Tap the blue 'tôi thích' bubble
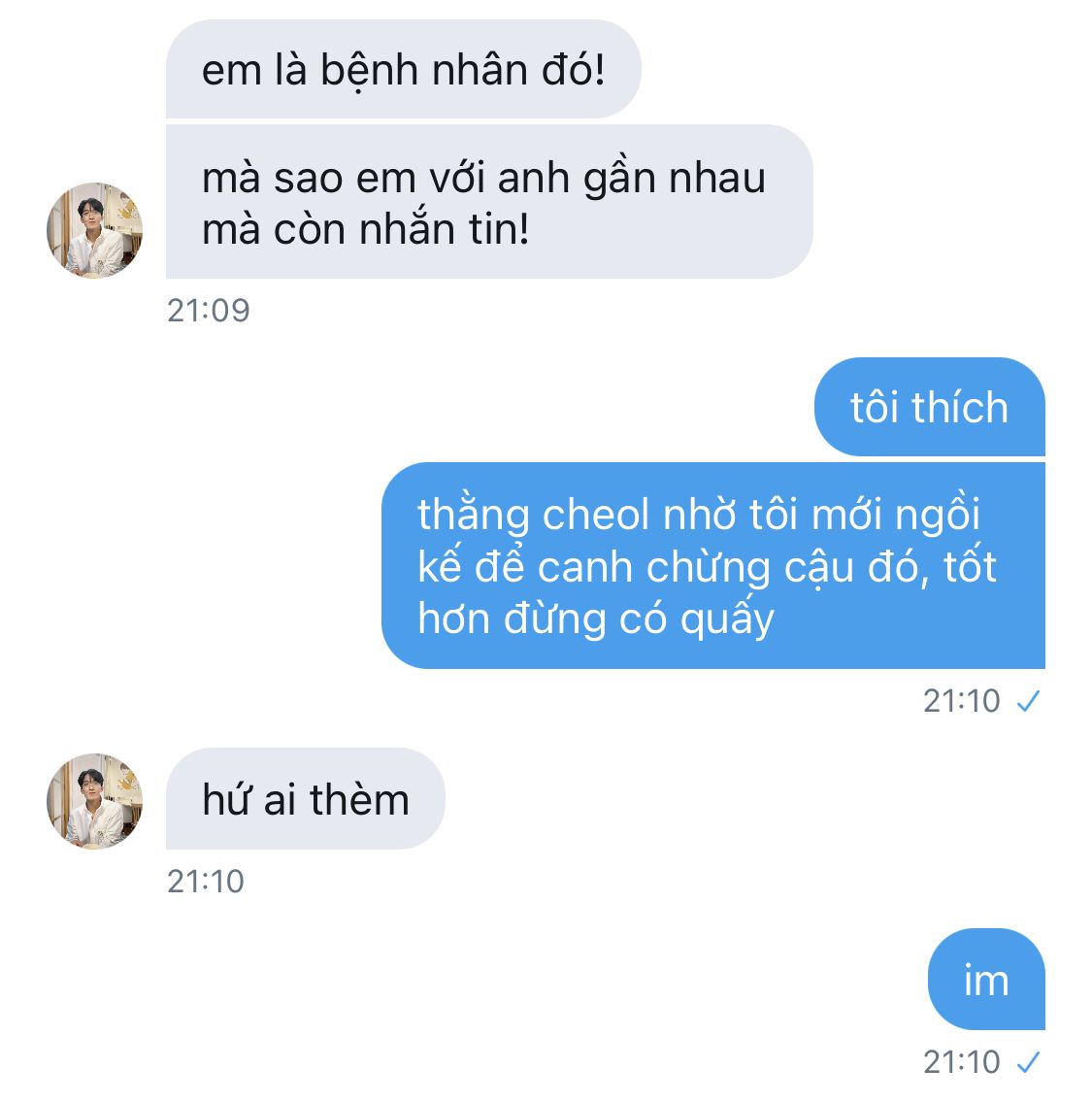Screen dimensions: 1092x1102 930,407
